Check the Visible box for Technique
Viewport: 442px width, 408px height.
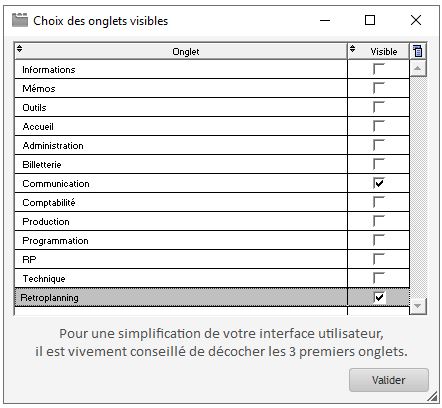(379, 278)
